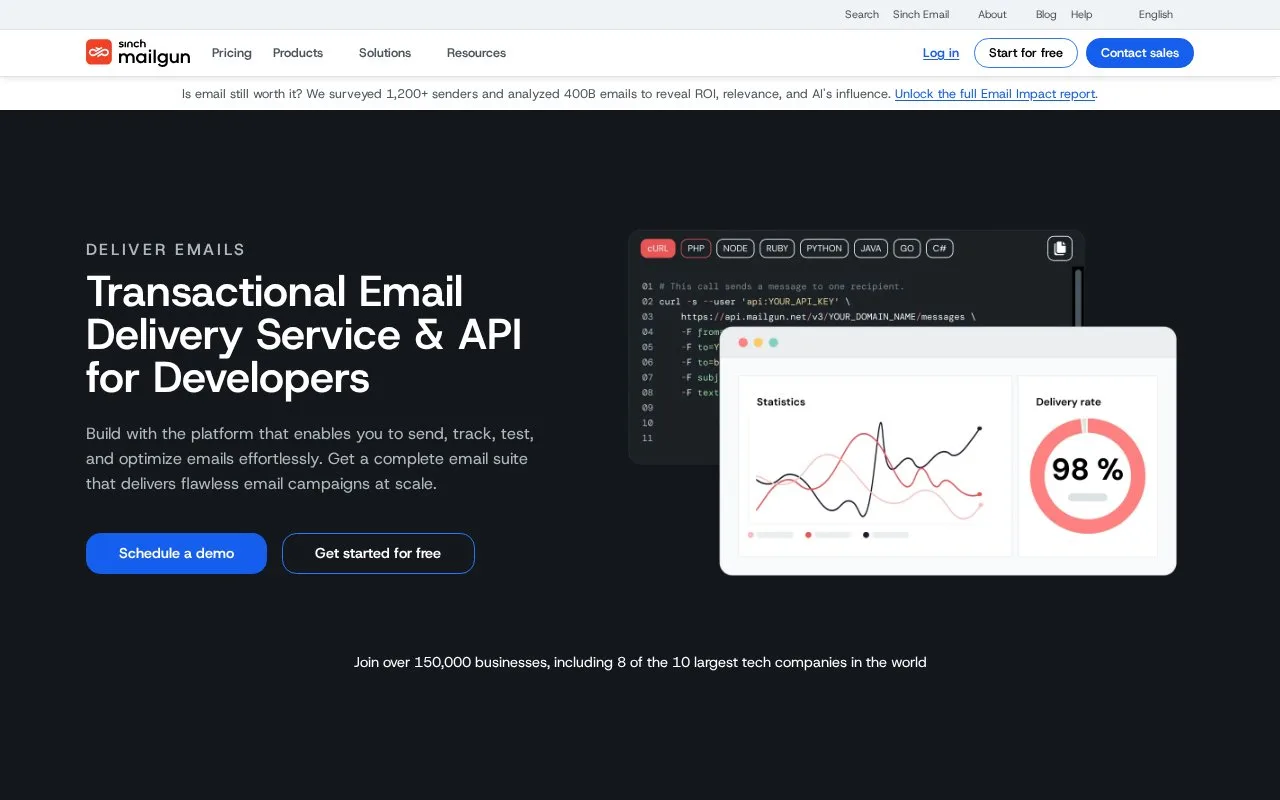Viewport: 1280px width, 800px height.
Task: Expand the Resources navigation menu
Action: coord(476,53)
